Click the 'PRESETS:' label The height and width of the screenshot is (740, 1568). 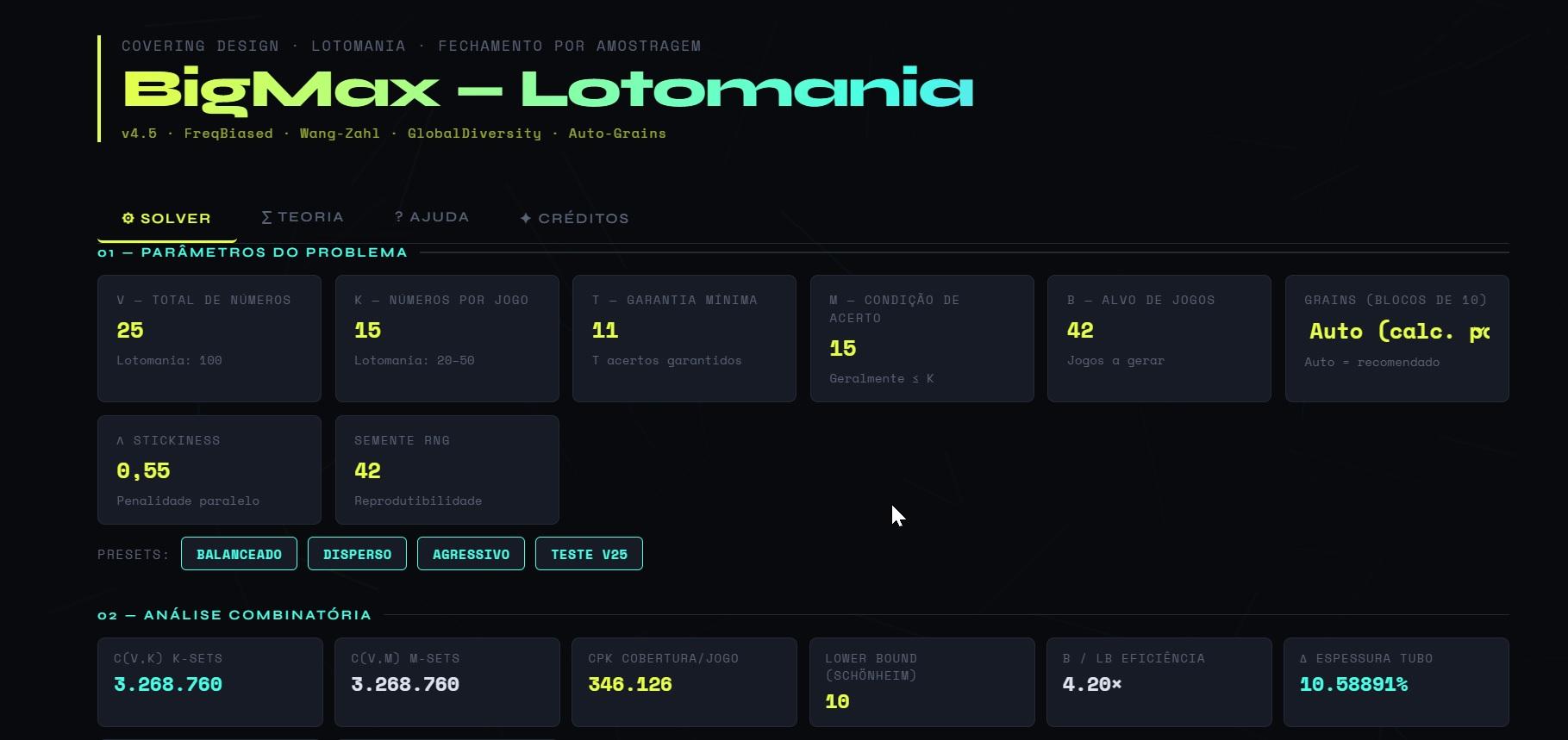(x=134, y=554)
